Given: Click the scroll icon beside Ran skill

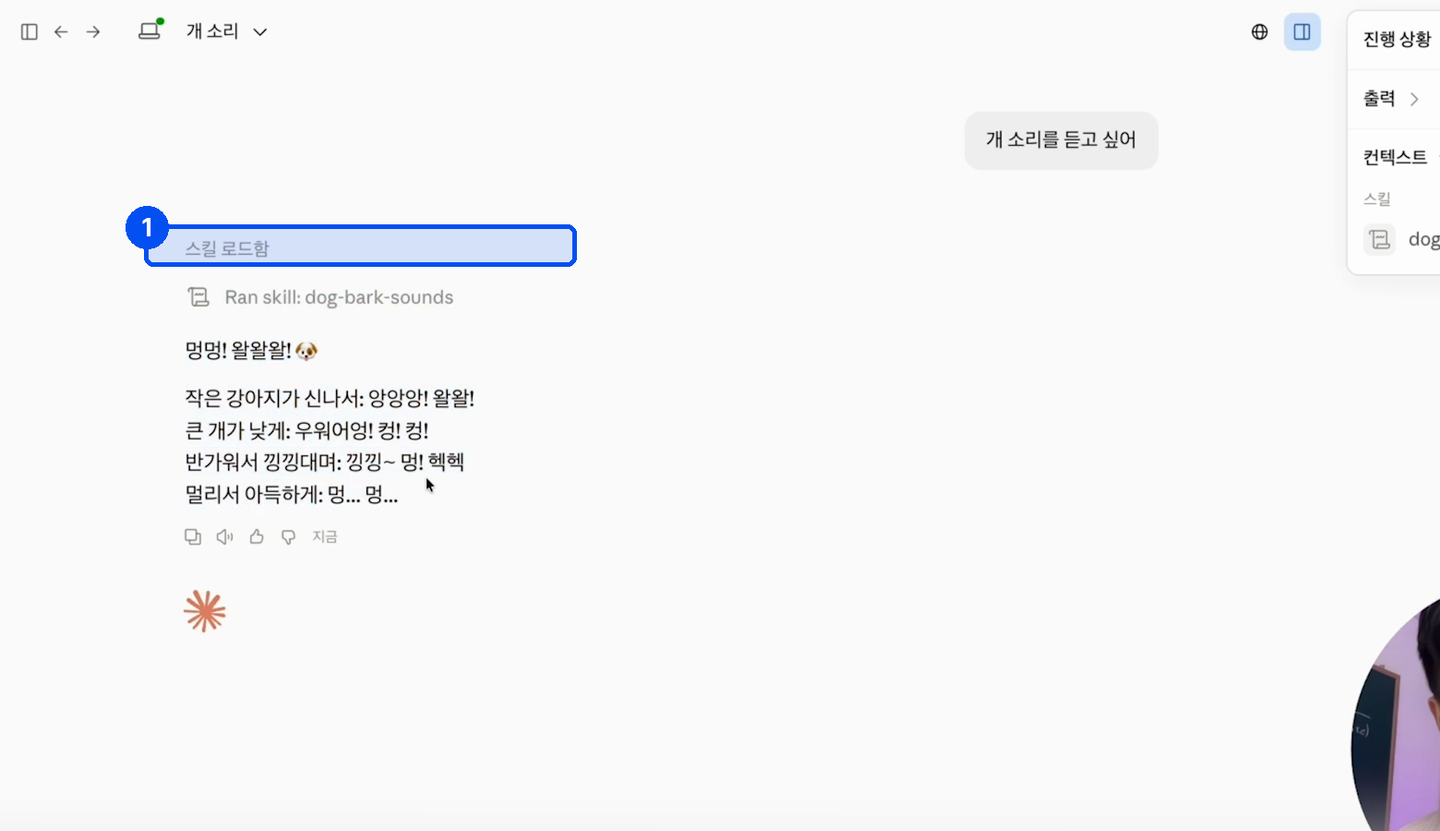Looking at the screenshot, I should 198,297.
